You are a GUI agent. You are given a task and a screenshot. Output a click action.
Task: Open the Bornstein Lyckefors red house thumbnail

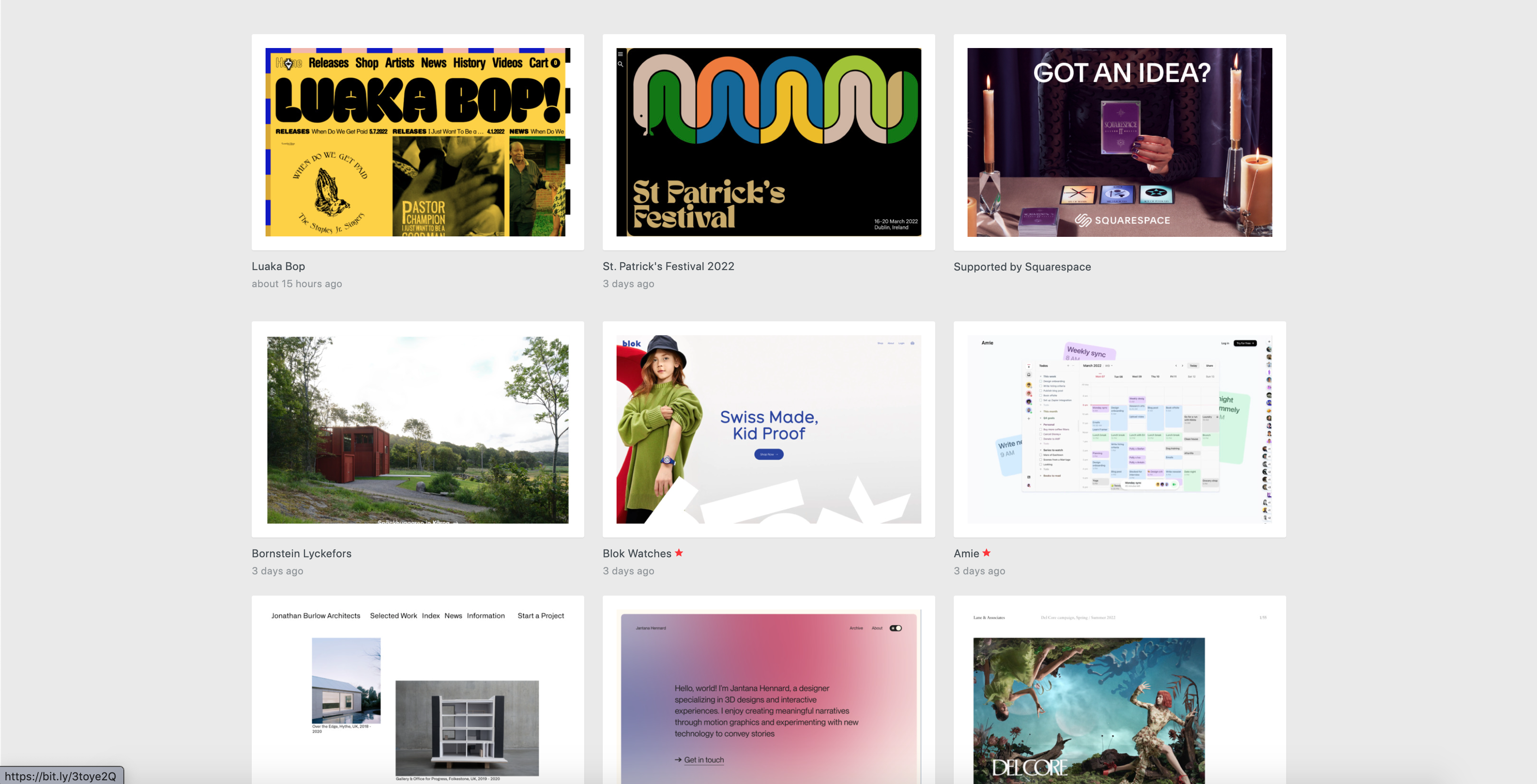[x=418, y=429]
